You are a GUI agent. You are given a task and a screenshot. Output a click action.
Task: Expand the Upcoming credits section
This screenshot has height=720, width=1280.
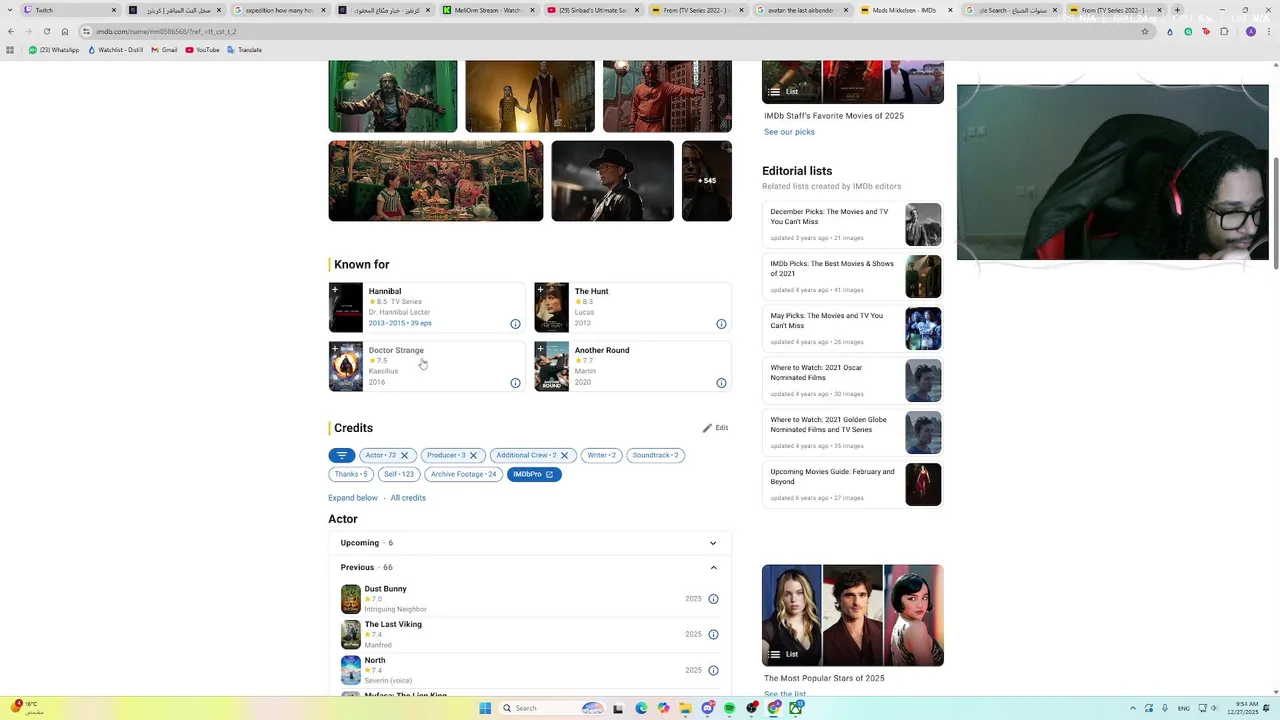(530, 543)
